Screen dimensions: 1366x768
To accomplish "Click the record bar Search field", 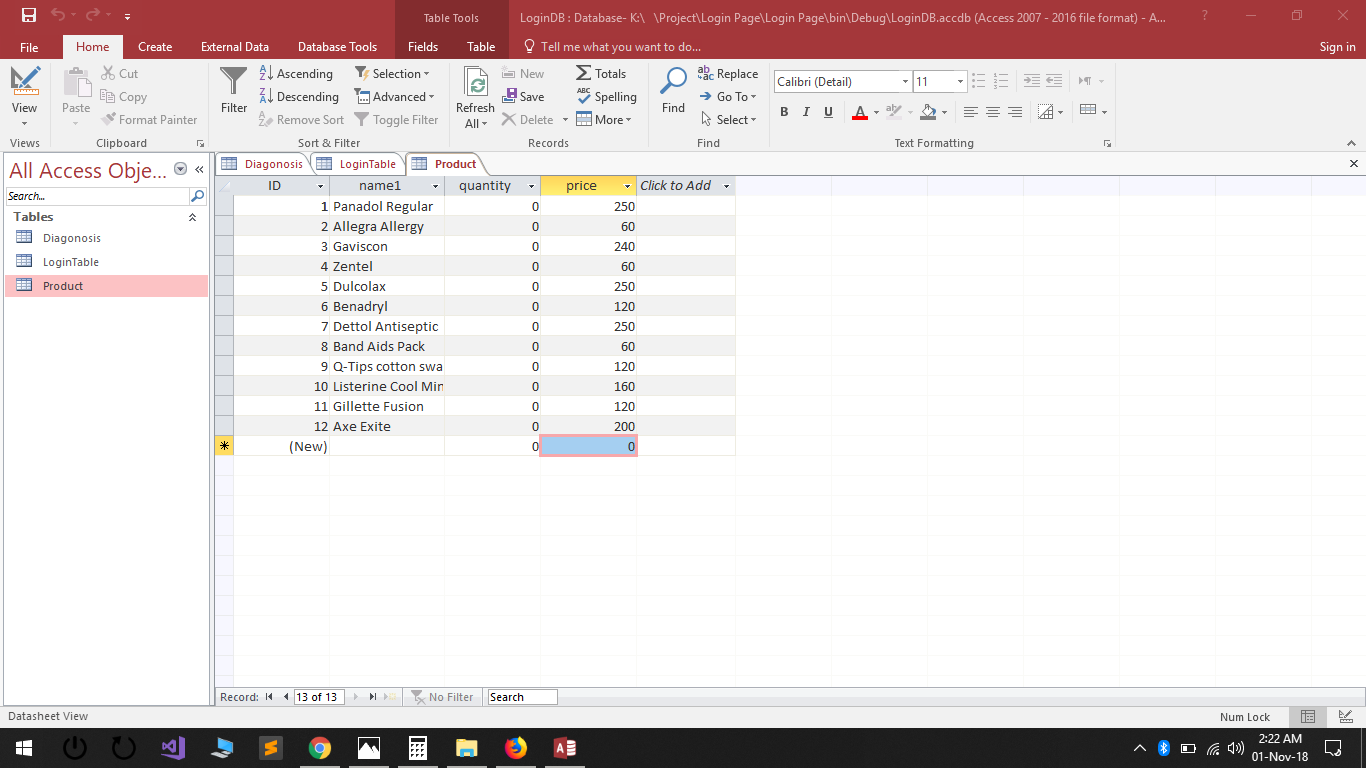I will tap(521, 697).
